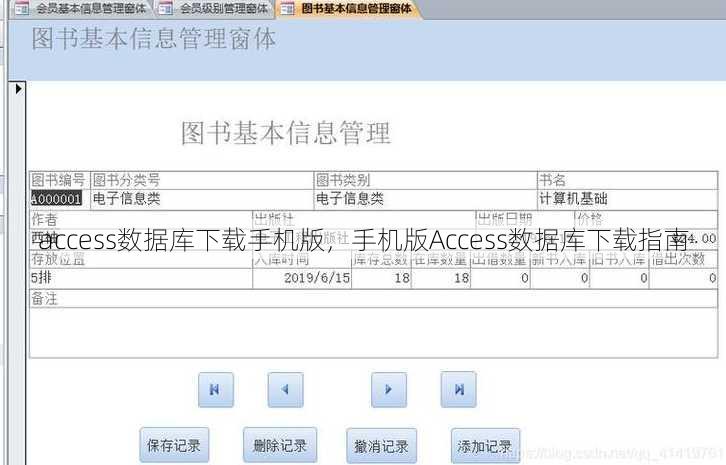This screenshot has height=465, width=726.
Task: Click the form icon on 会员基本信息管理窗体 tab
Action: 22,8
